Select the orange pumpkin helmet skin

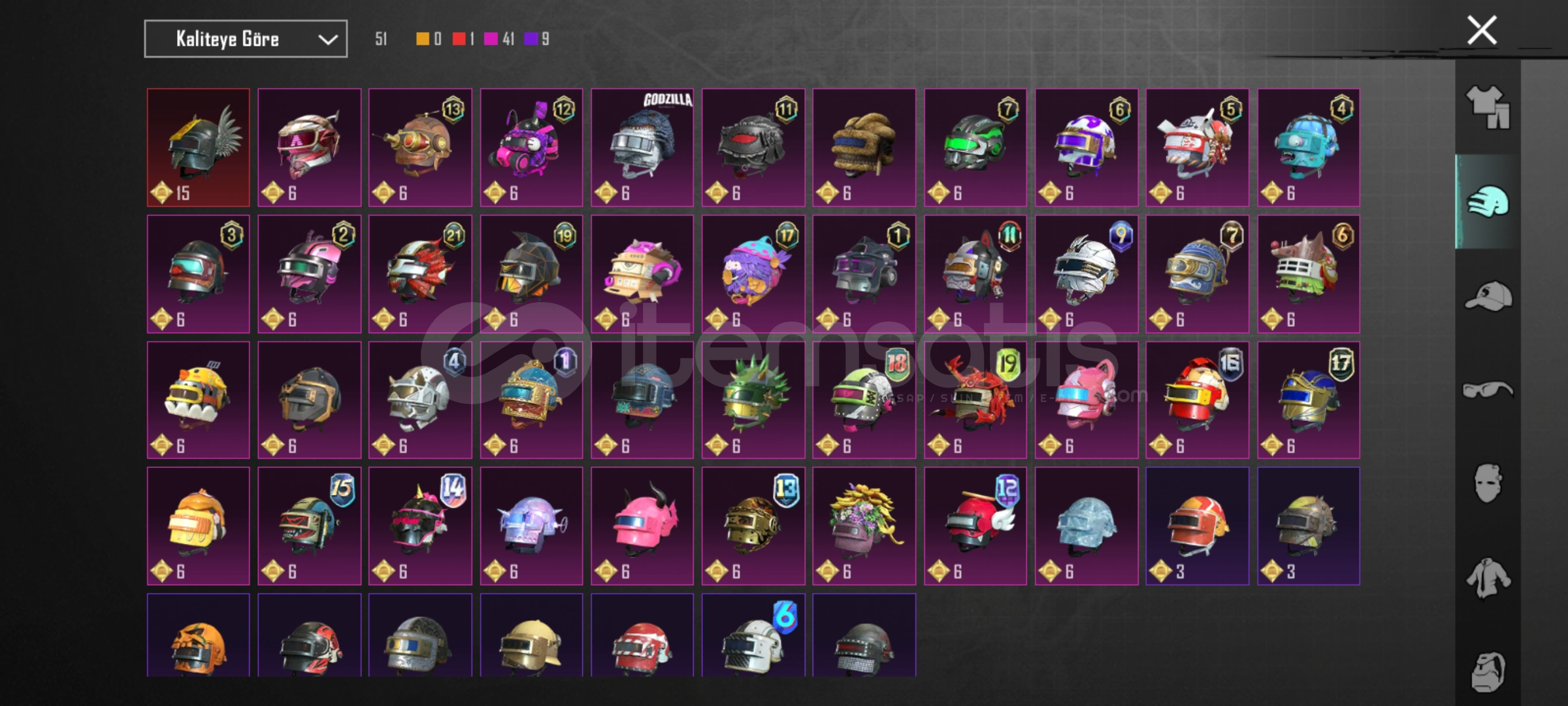pos(199,635)
